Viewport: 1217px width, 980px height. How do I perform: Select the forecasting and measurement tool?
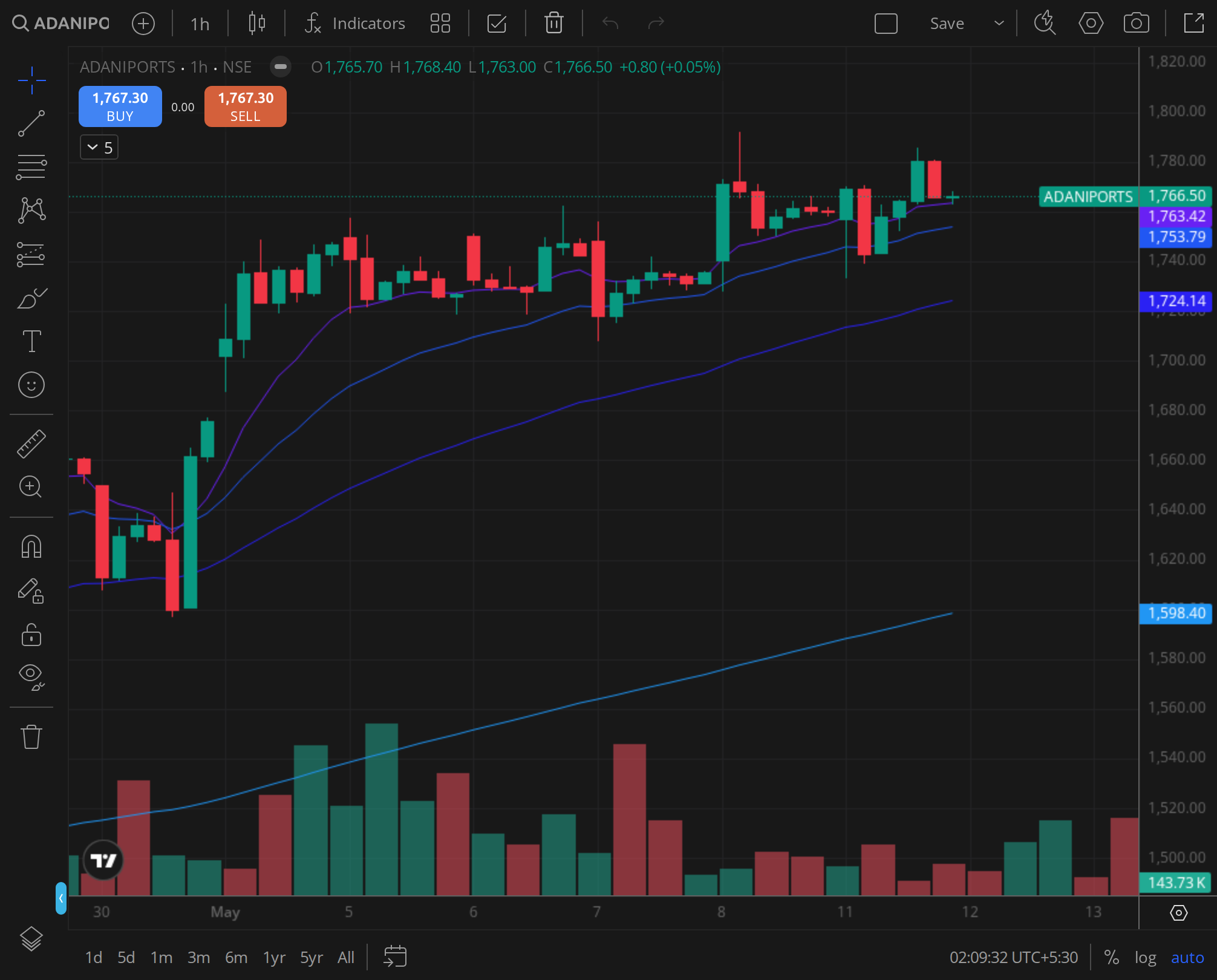tap(31, 254)
